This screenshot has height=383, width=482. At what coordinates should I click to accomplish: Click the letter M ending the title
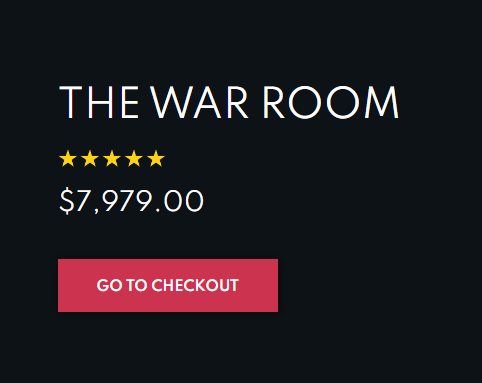click(x=382, y=102)
